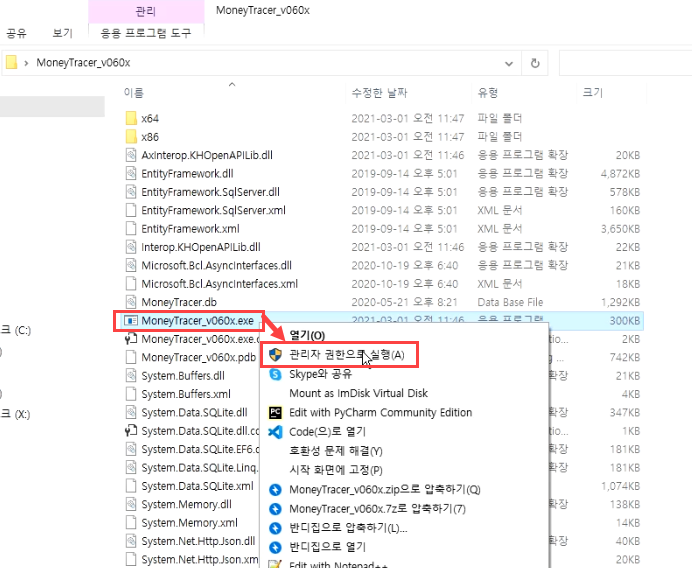Click the refresh icon next to address bar
Screen dimensions: 692x568
[535, 63]
